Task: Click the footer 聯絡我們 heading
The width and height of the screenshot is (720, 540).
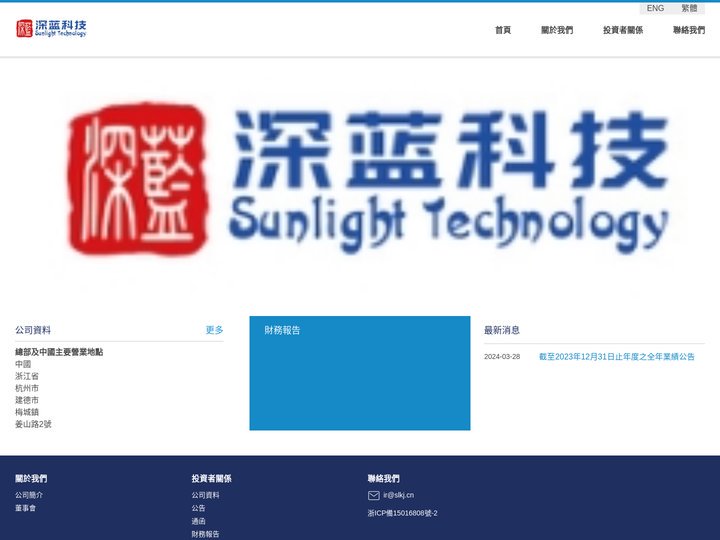Action: [x=384, y=478]
